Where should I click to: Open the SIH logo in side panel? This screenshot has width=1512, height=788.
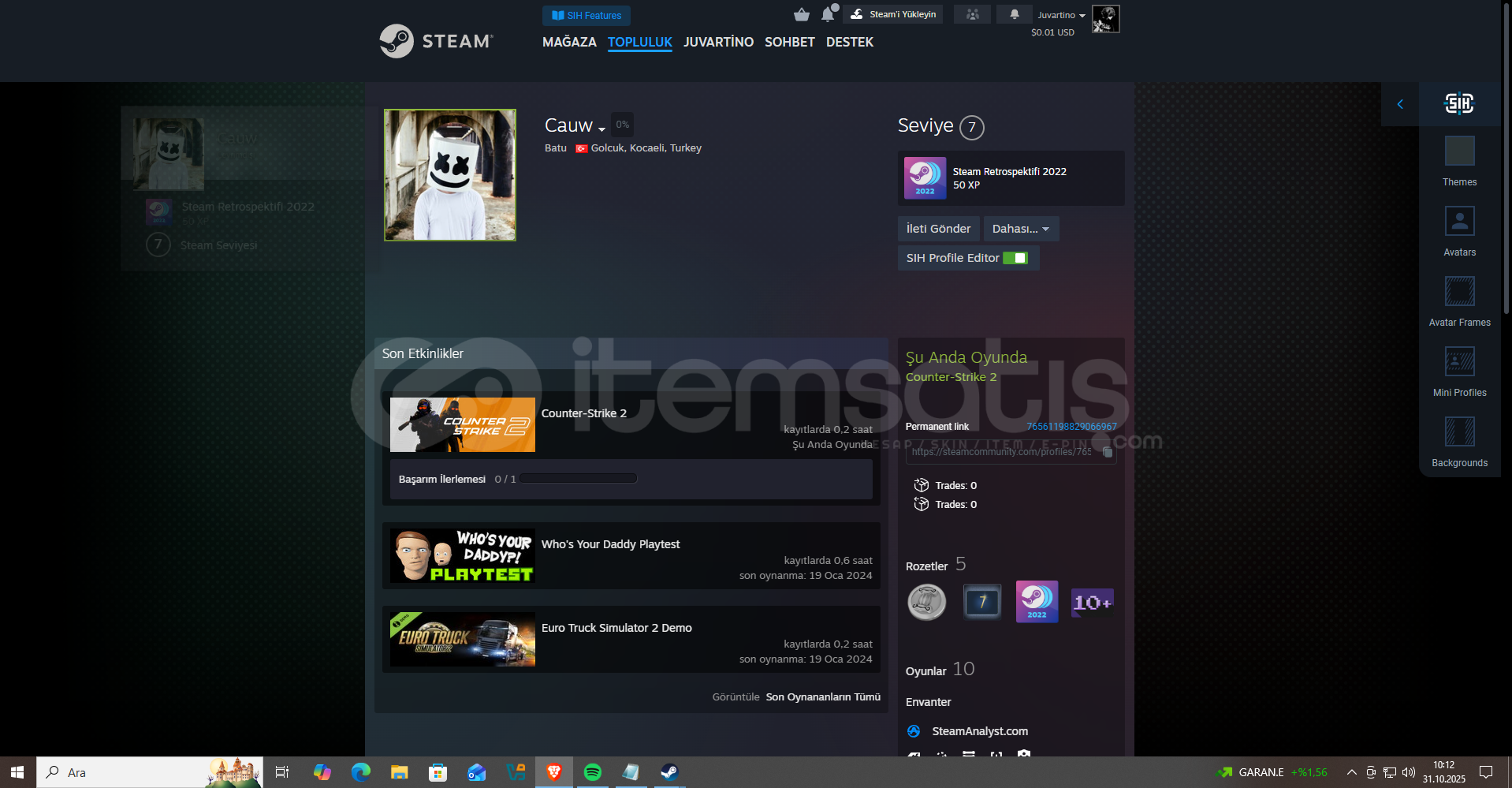1459,103
